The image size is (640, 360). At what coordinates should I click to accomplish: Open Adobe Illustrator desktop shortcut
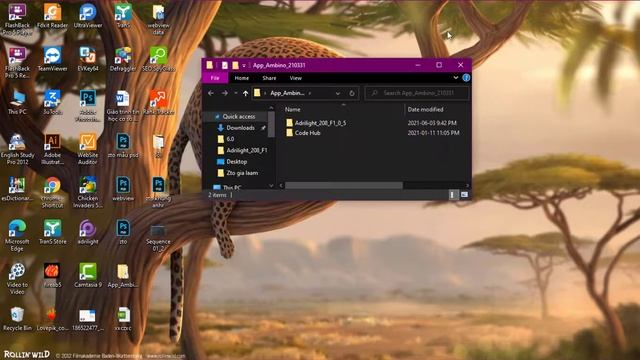[52, 149]
